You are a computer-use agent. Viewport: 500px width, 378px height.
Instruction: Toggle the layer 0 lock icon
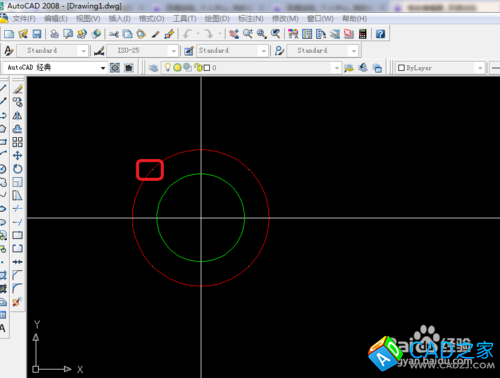(x=199, y=68)
